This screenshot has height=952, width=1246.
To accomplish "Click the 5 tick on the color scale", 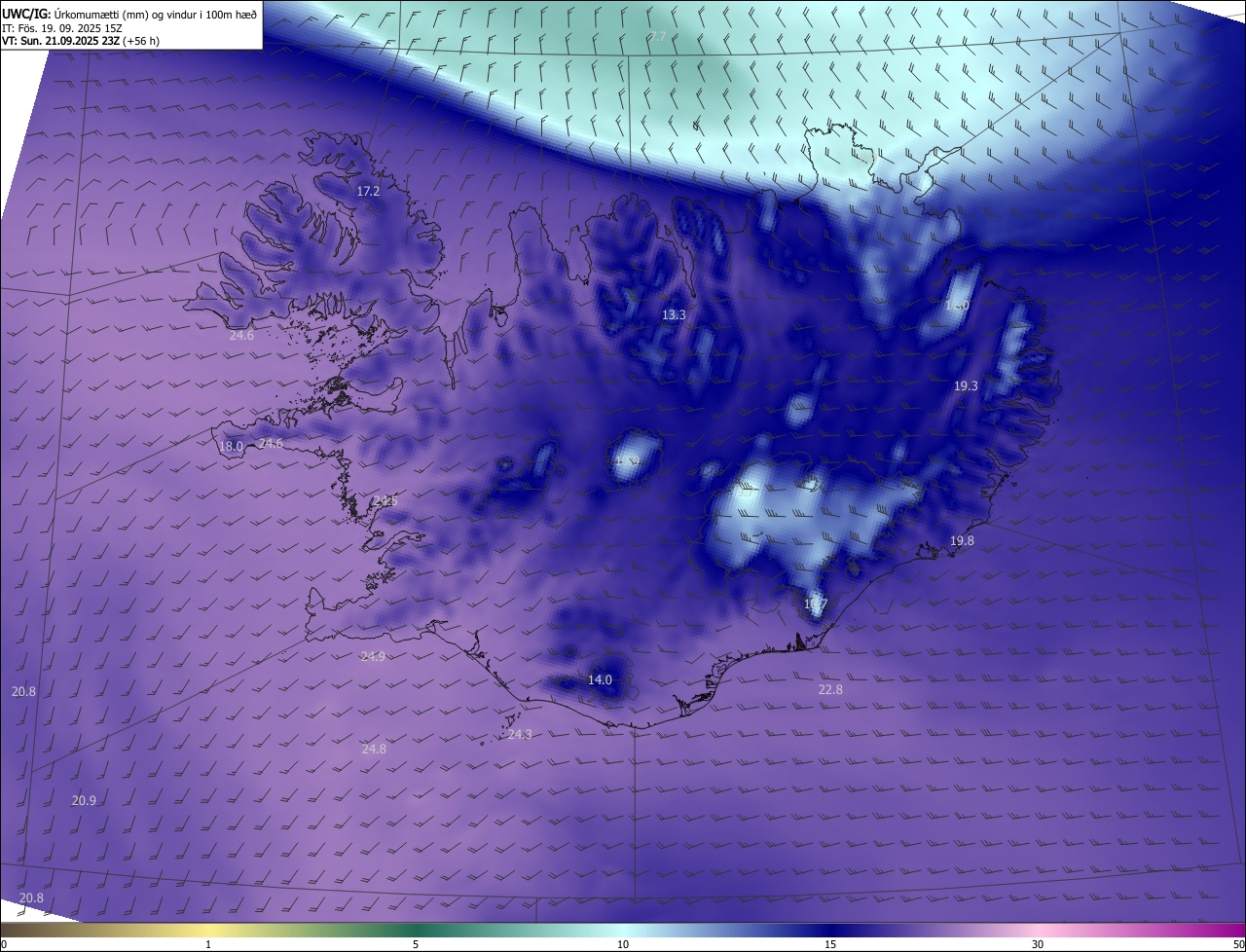I will click(416, 945).
